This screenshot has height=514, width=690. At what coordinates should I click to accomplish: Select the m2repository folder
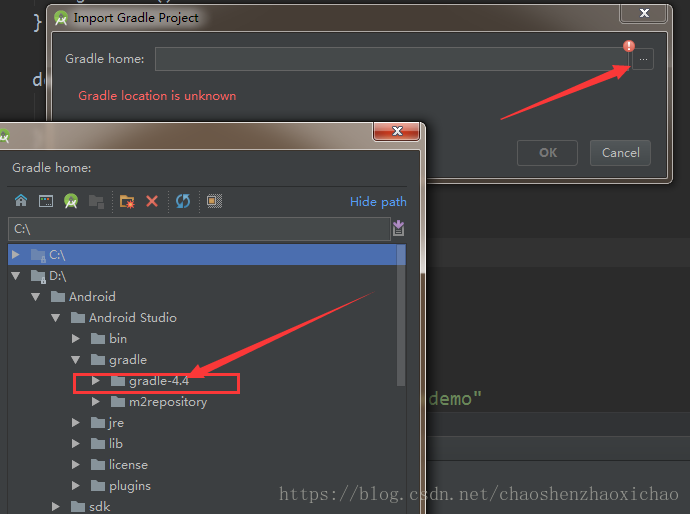coord(158,402)
